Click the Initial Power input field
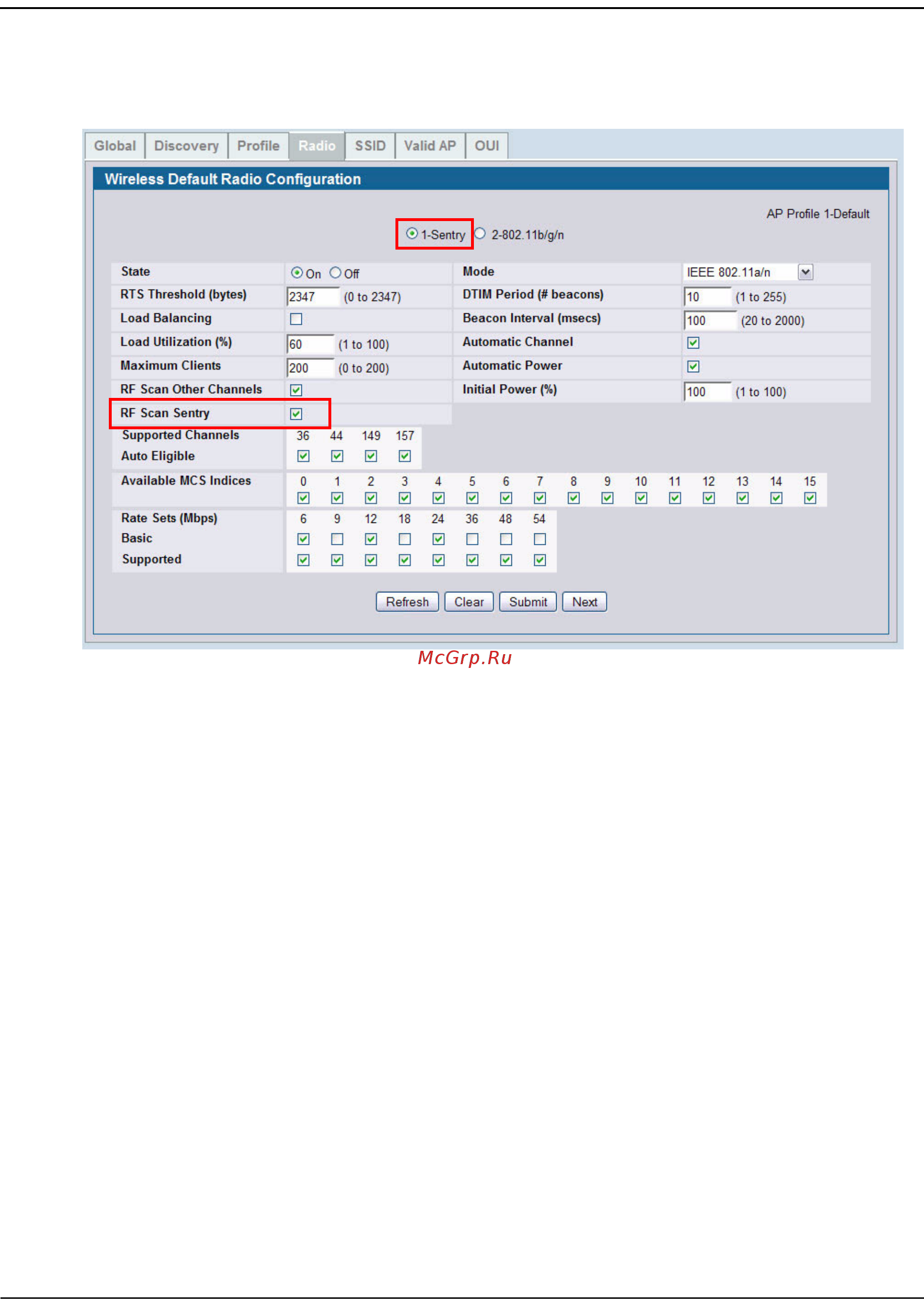This screenshot has width=924, height=1314. (x=708, y=392)
